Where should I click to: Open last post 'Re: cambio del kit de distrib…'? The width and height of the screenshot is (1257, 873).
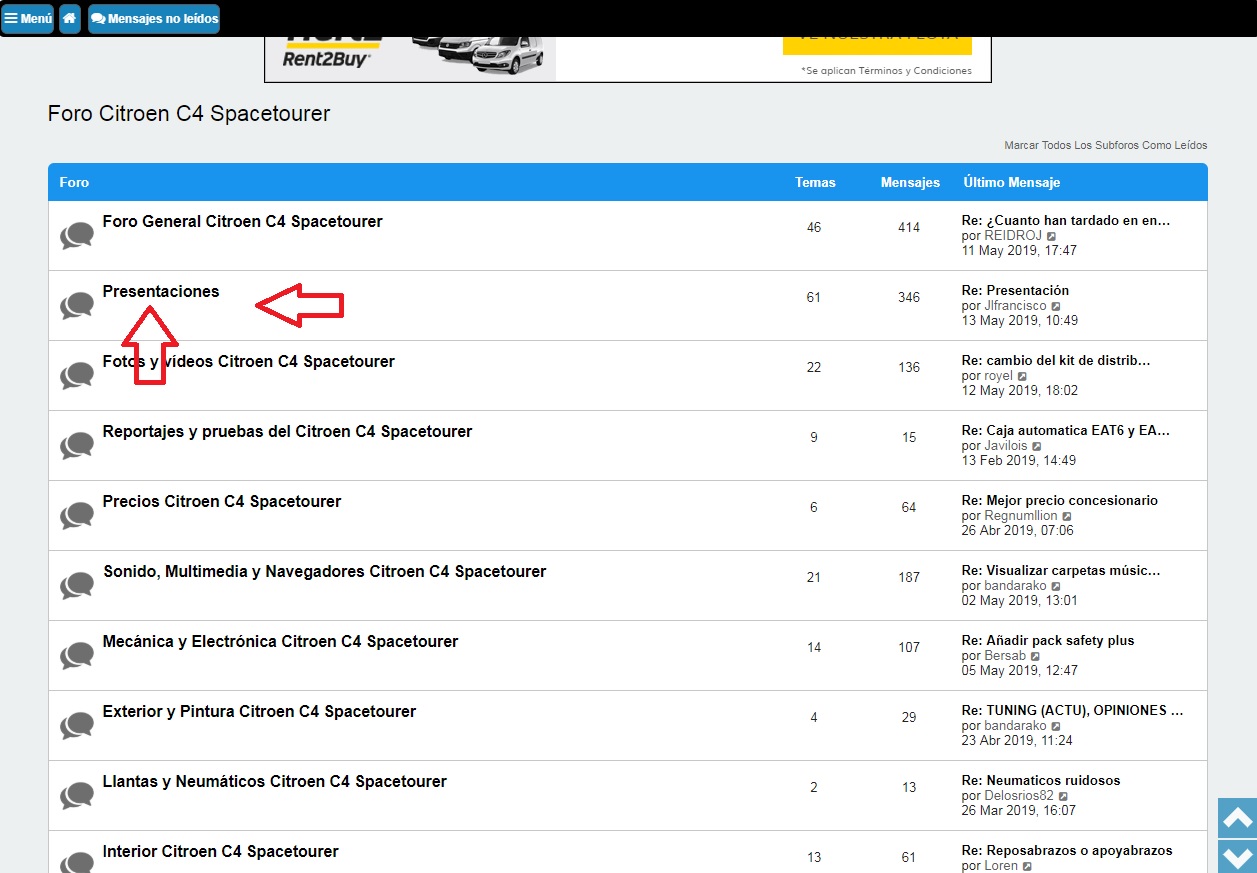point(1056,360)
